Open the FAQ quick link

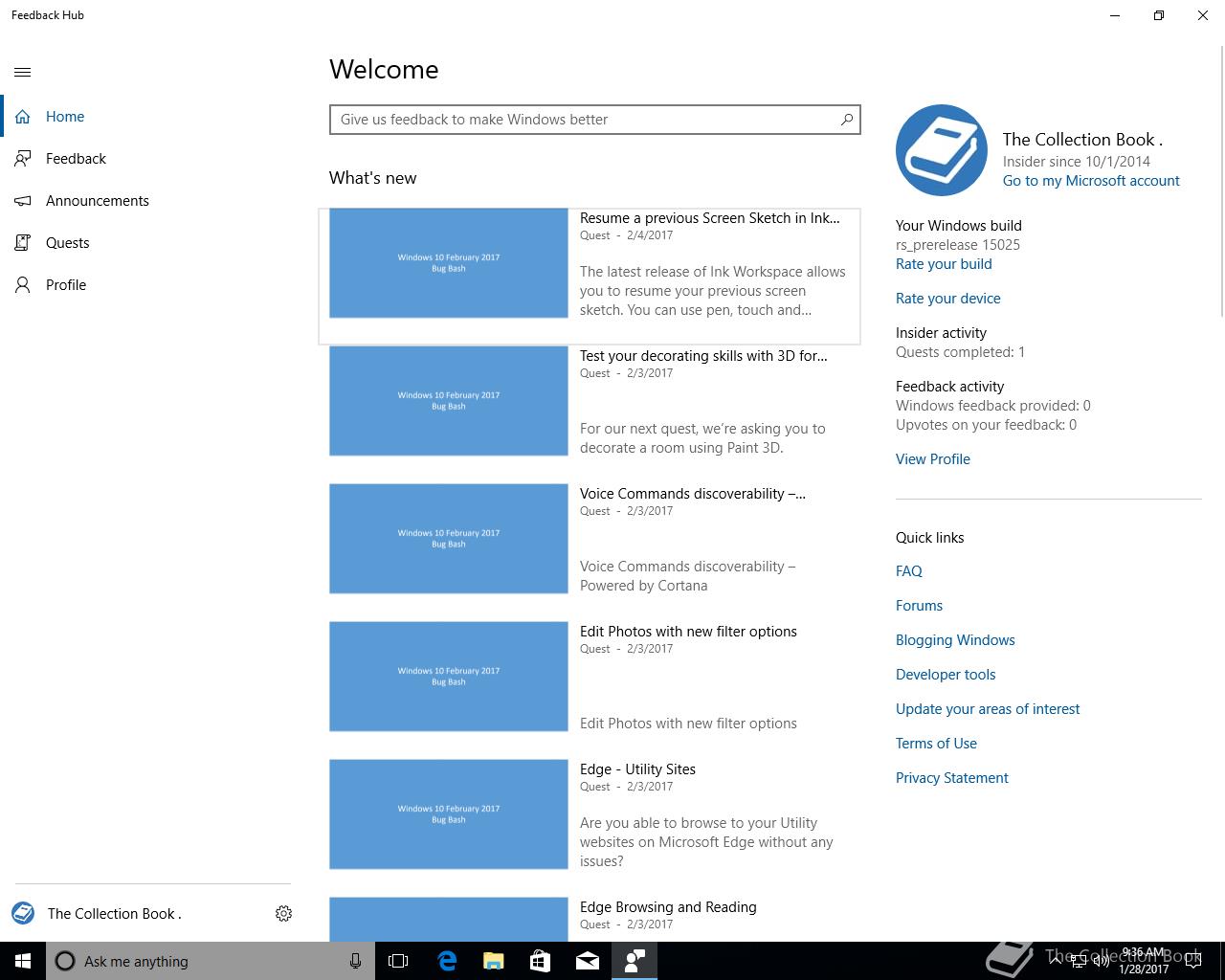pyautogui.click(x=909, y=571)
